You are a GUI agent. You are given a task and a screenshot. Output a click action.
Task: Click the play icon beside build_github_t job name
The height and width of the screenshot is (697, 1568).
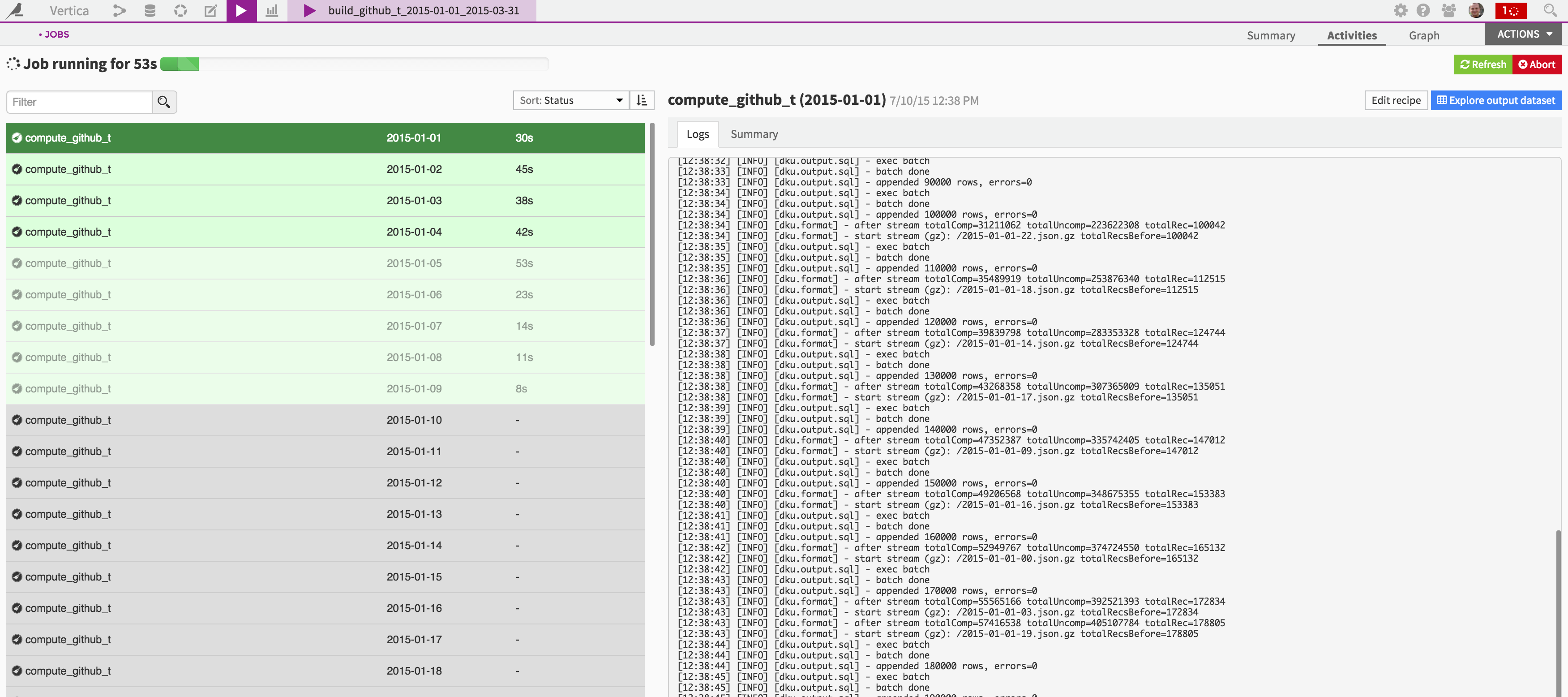pos(309,10)
